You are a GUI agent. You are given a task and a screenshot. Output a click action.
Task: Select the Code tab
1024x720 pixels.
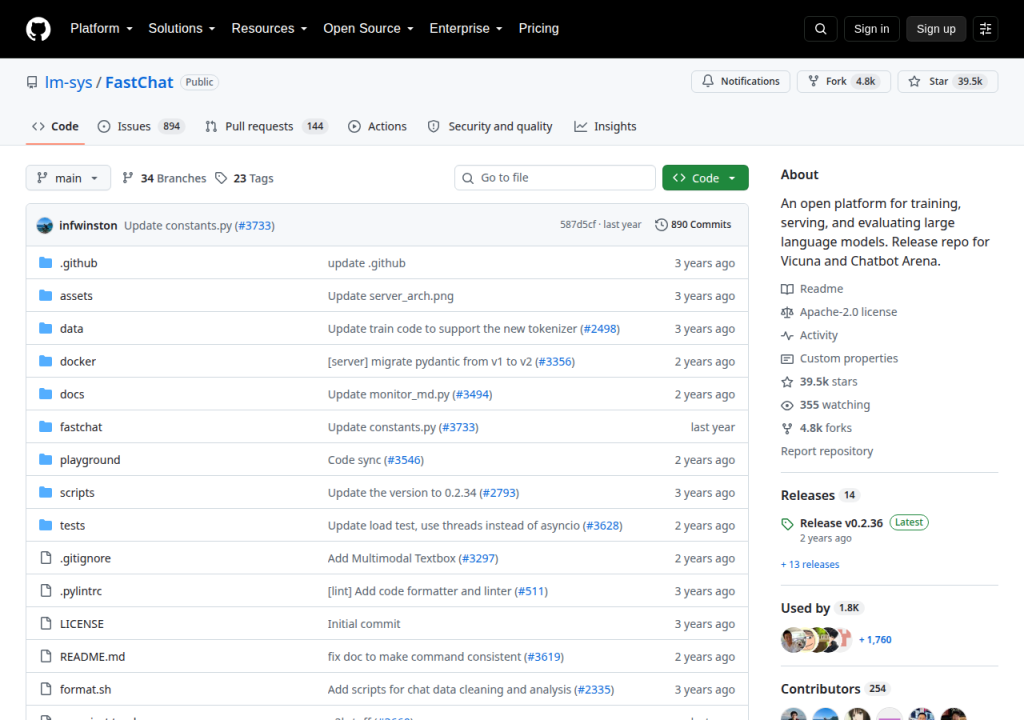[56, 126]
